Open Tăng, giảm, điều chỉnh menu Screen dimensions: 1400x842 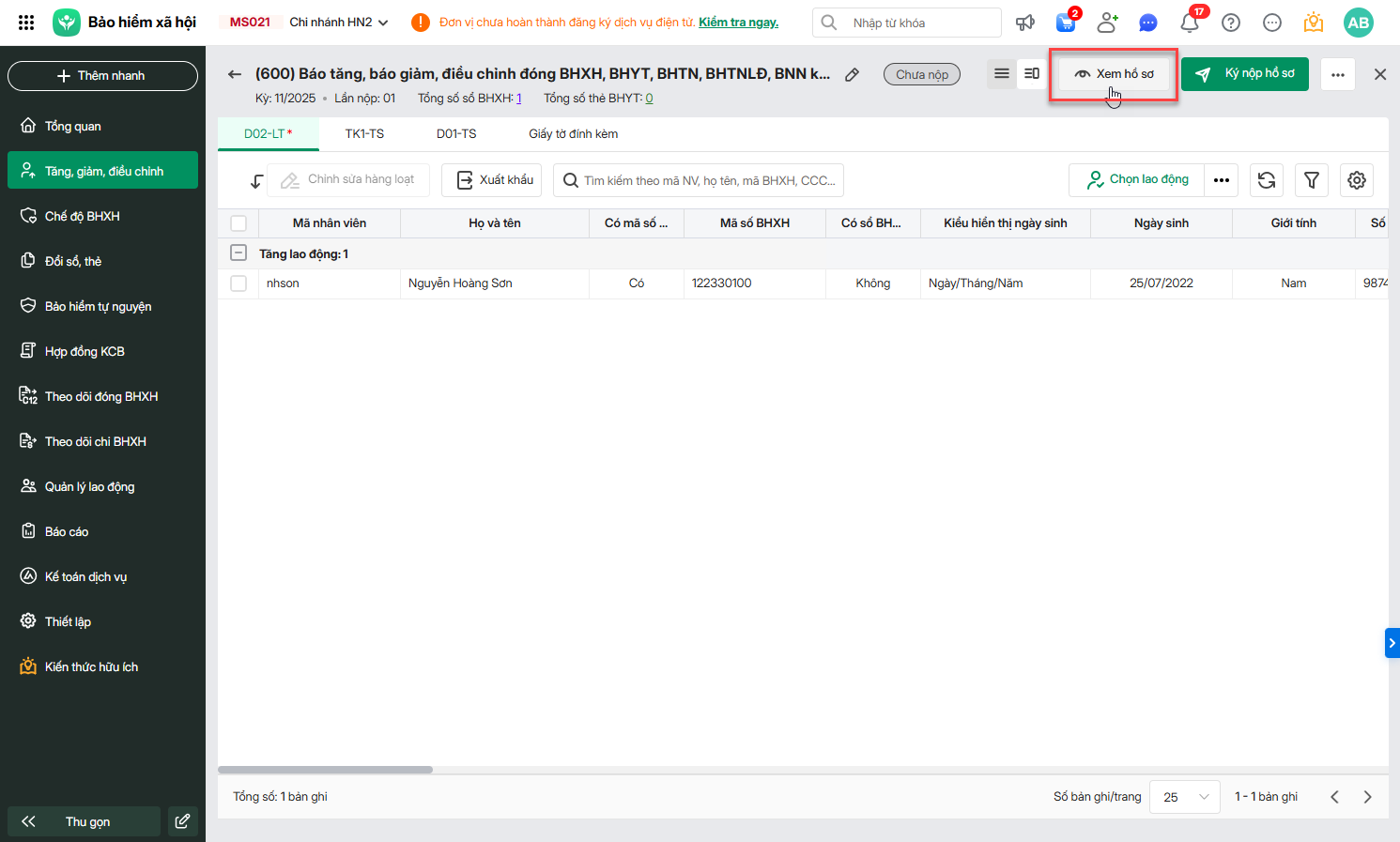point(102,171)
